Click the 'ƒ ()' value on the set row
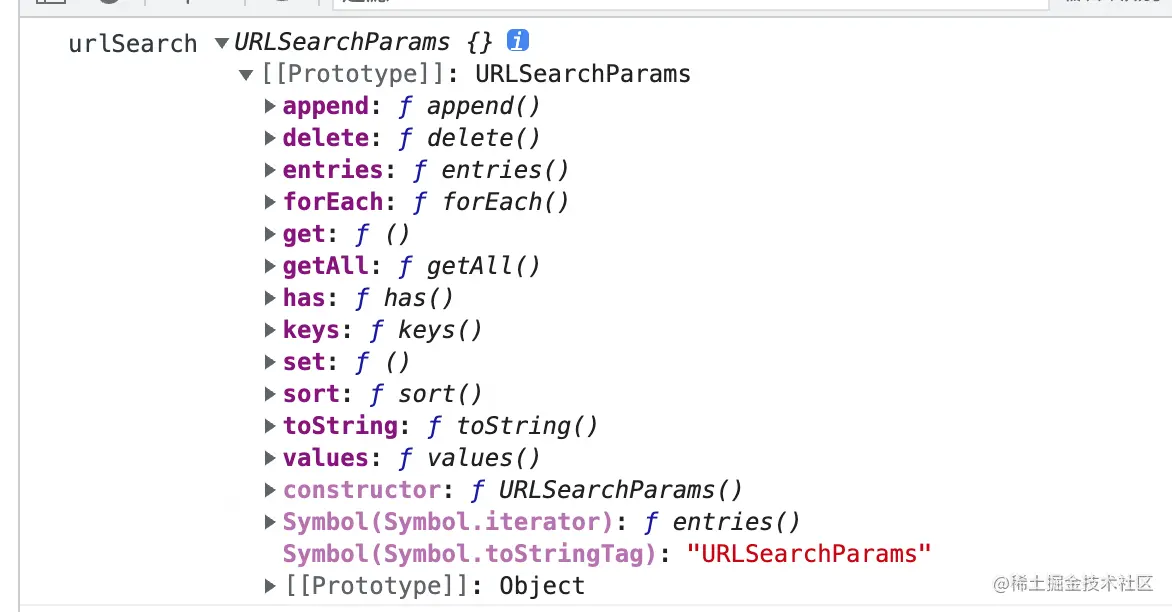The width and height of the screenshot is (1172, 612). coord(382,362)
